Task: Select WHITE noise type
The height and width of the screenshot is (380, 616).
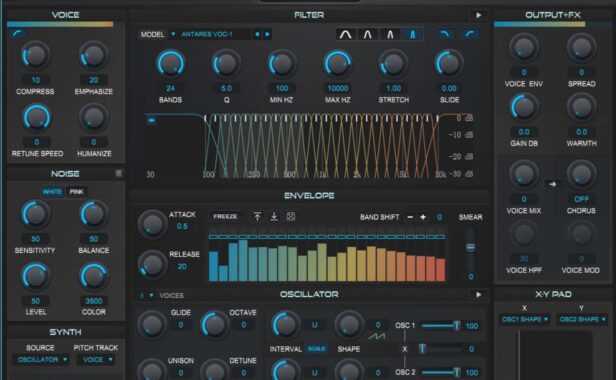Action: pos(52,192)
